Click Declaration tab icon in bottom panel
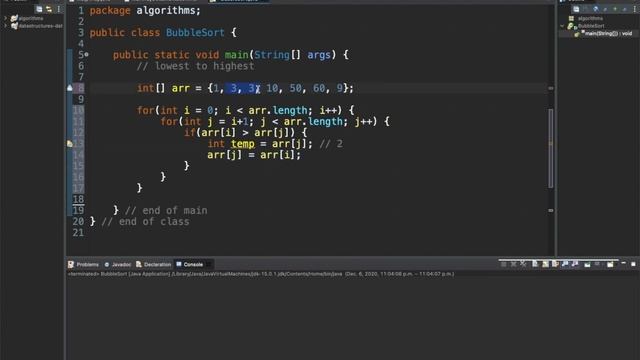This screenshot has height=360, width=640. point(139,264)
